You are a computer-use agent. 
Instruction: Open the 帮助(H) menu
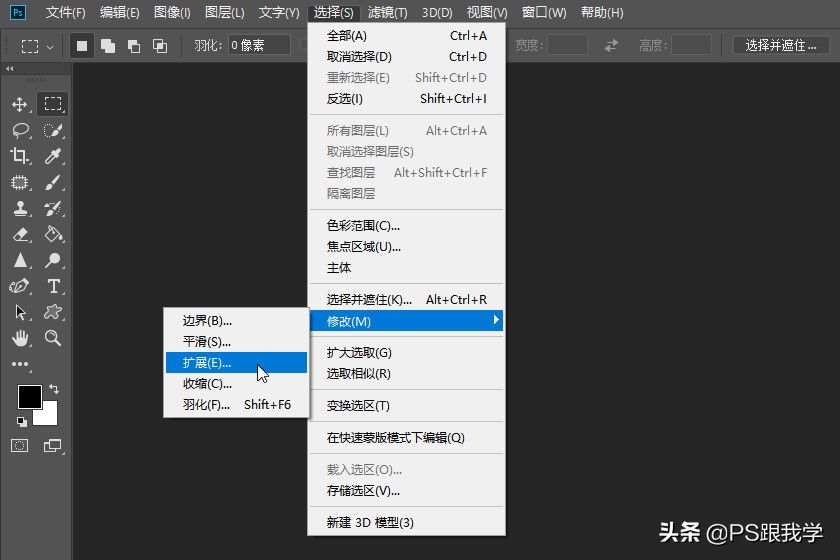pyautogui.click(x=602, y=12)
